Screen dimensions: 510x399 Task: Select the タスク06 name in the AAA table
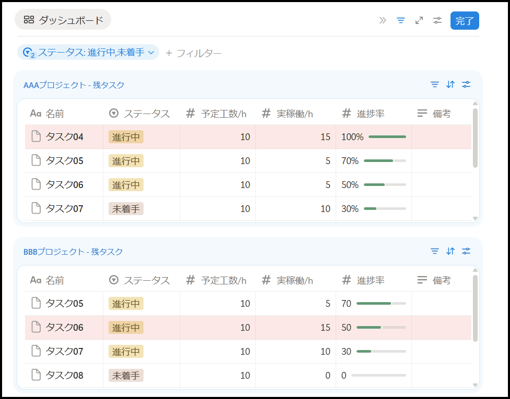pyautogui.click(x=64, y=184)
